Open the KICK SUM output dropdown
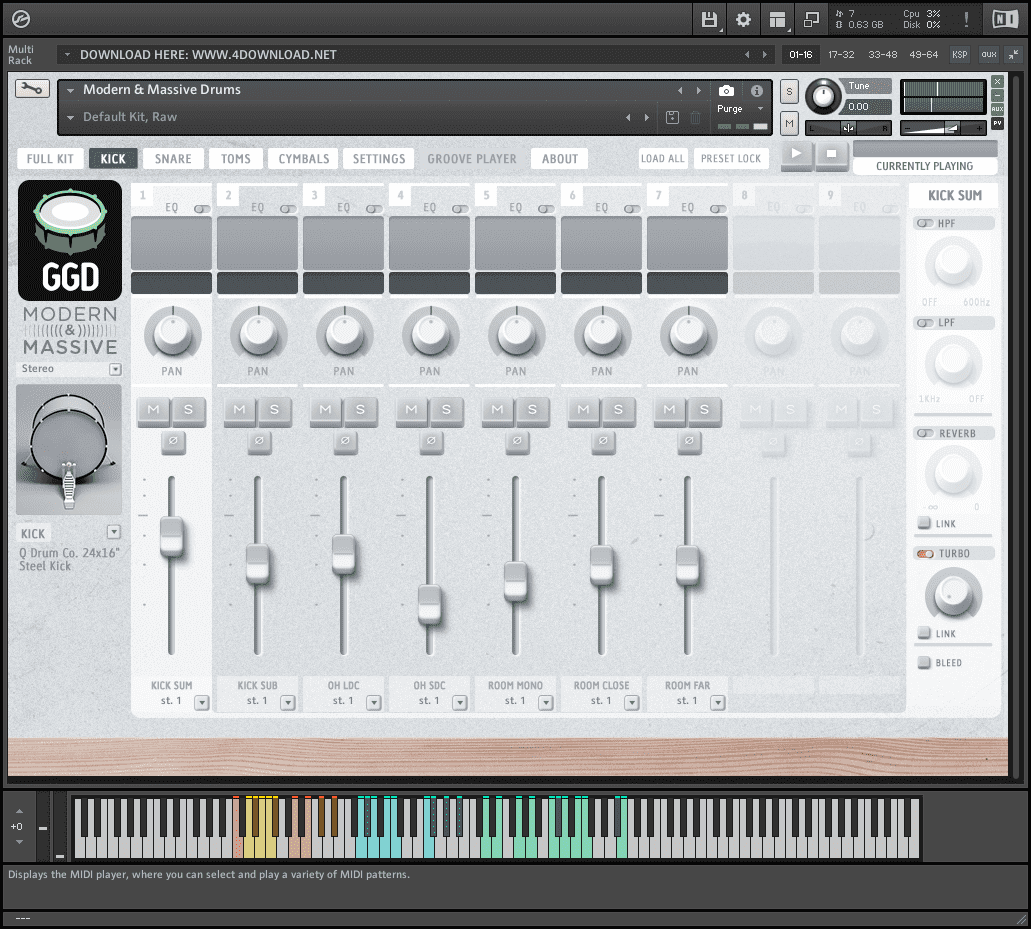The height and width of the screenshot is (929, 1031). point(202,703)
